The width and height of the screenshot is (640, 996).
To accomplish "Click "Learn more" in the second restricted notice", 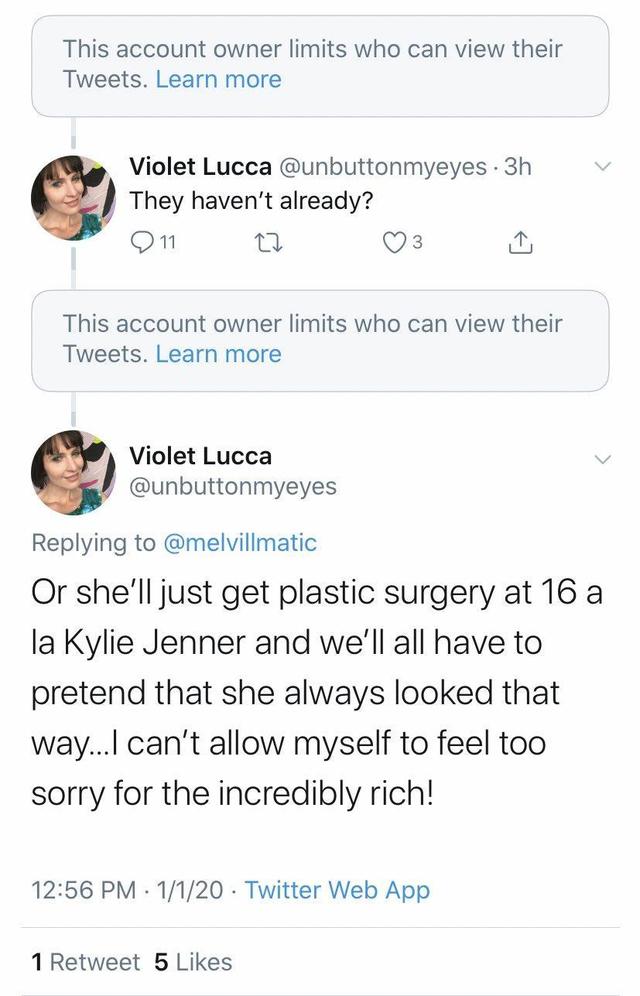I will click(218, 354).
